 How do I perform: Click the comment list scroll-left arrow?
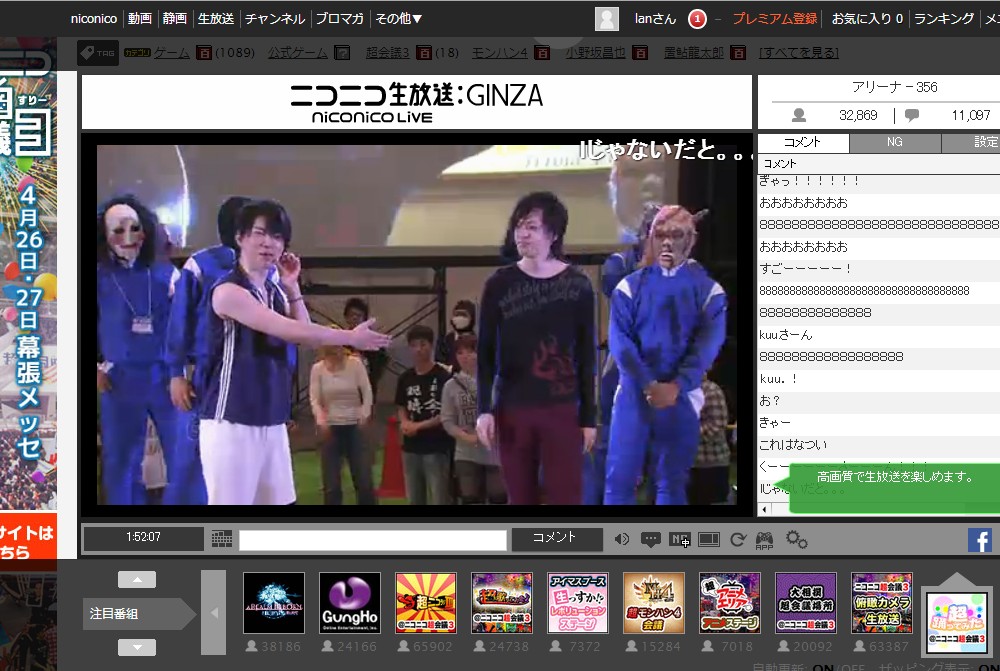coord(764,509)
